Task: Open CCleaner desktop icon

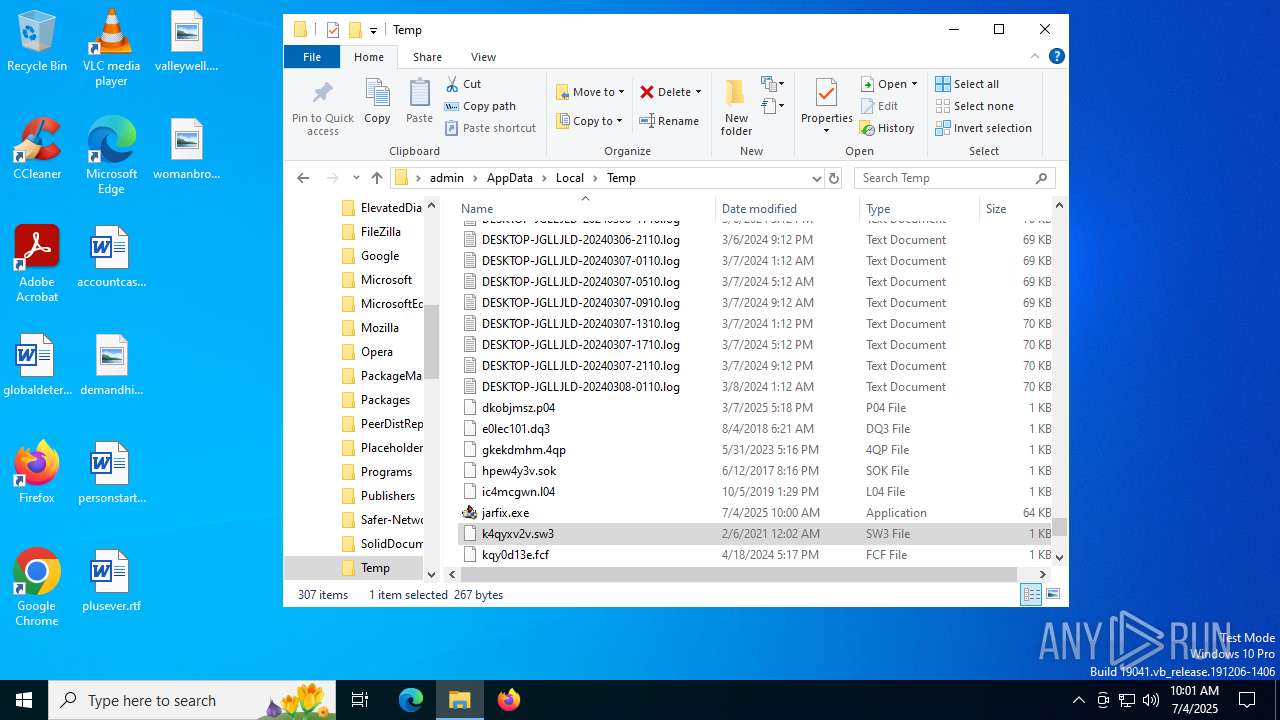Action: pyautogui.click(x=37, y=149)
